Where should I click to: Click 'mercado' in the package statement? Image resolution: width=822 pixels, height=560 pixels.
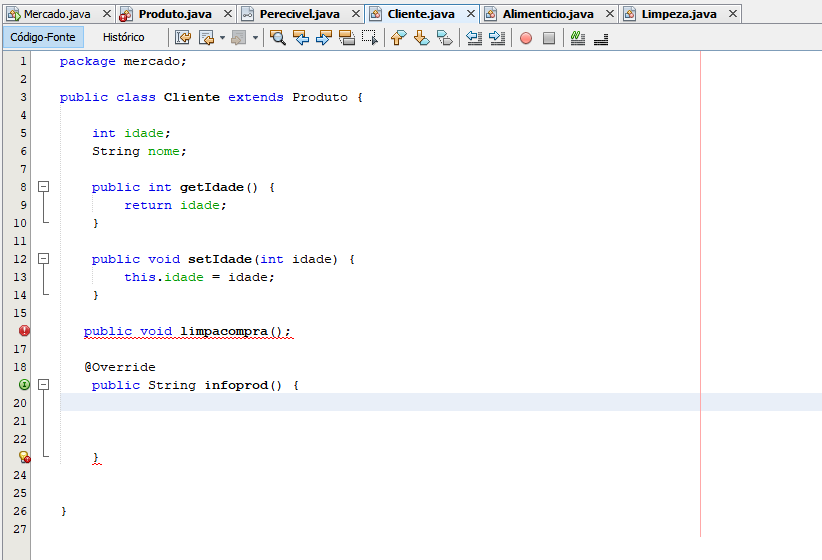[x=152, y=61]
